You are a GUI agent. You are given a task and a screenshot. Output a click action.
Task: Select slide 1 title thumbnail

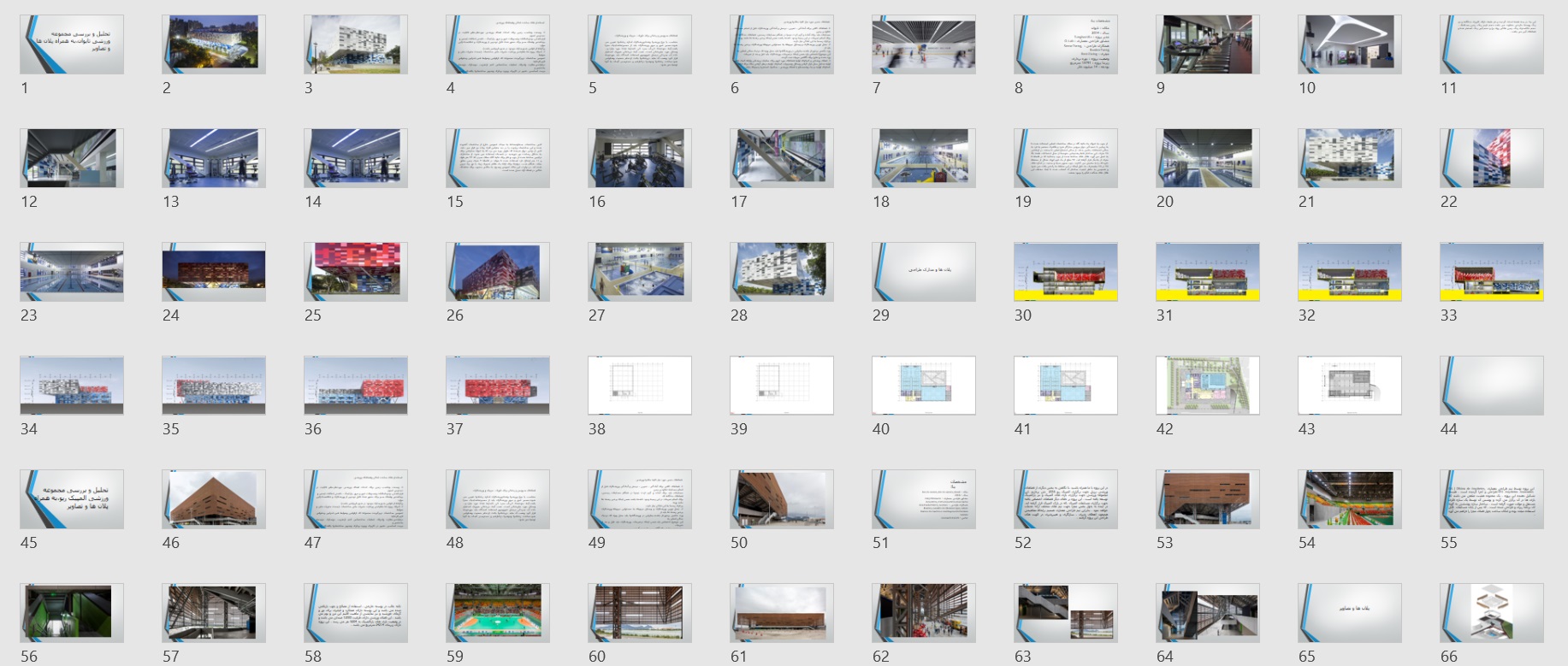(72, 44)
